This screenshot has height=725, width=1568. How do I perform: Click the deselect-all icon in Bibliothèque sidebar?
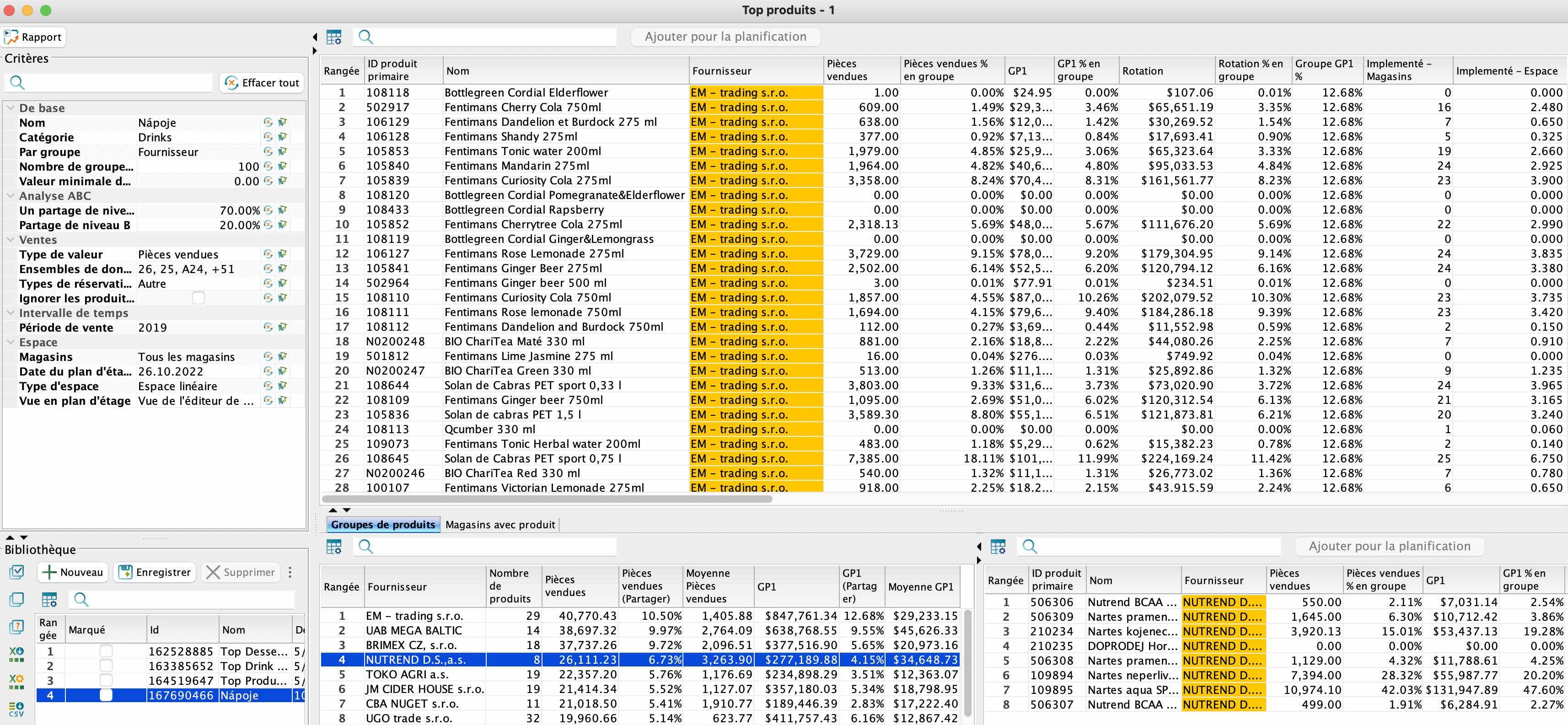[16, 600]
